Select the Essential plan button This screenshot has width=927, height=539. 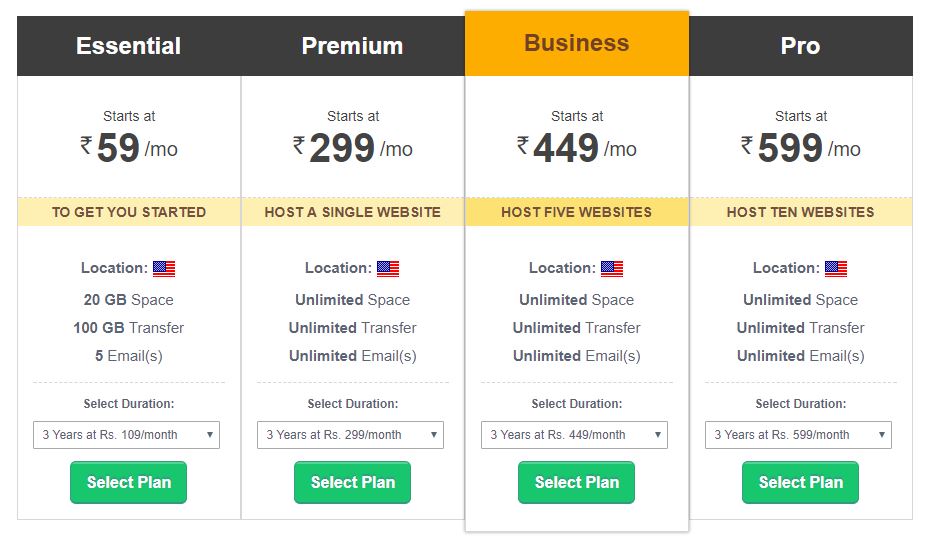pyautogui.click(x=128, y=482)
